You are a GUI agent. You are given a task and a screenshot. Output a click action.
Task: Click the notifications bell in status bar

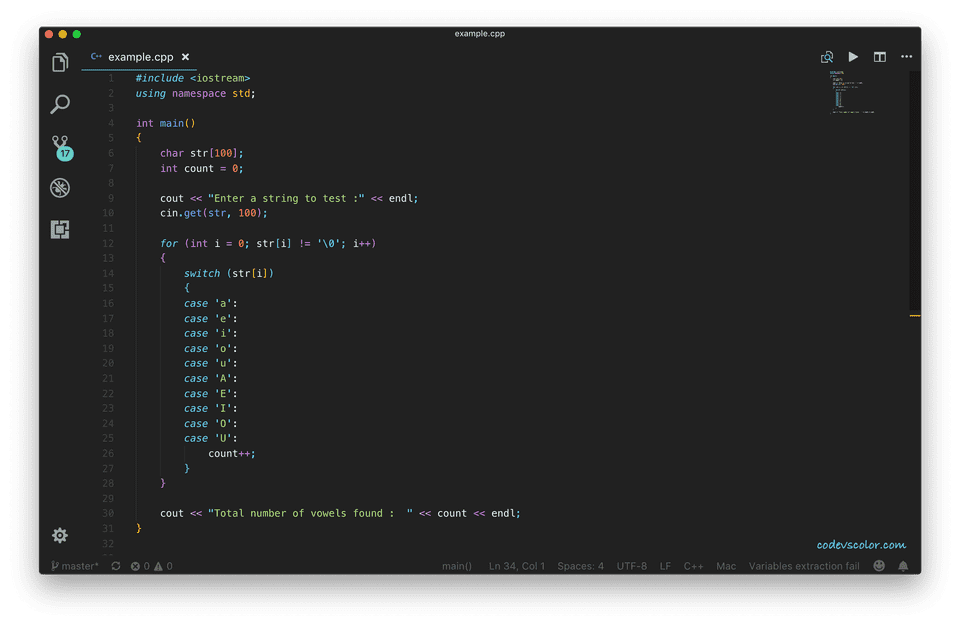tap(903, 565)
